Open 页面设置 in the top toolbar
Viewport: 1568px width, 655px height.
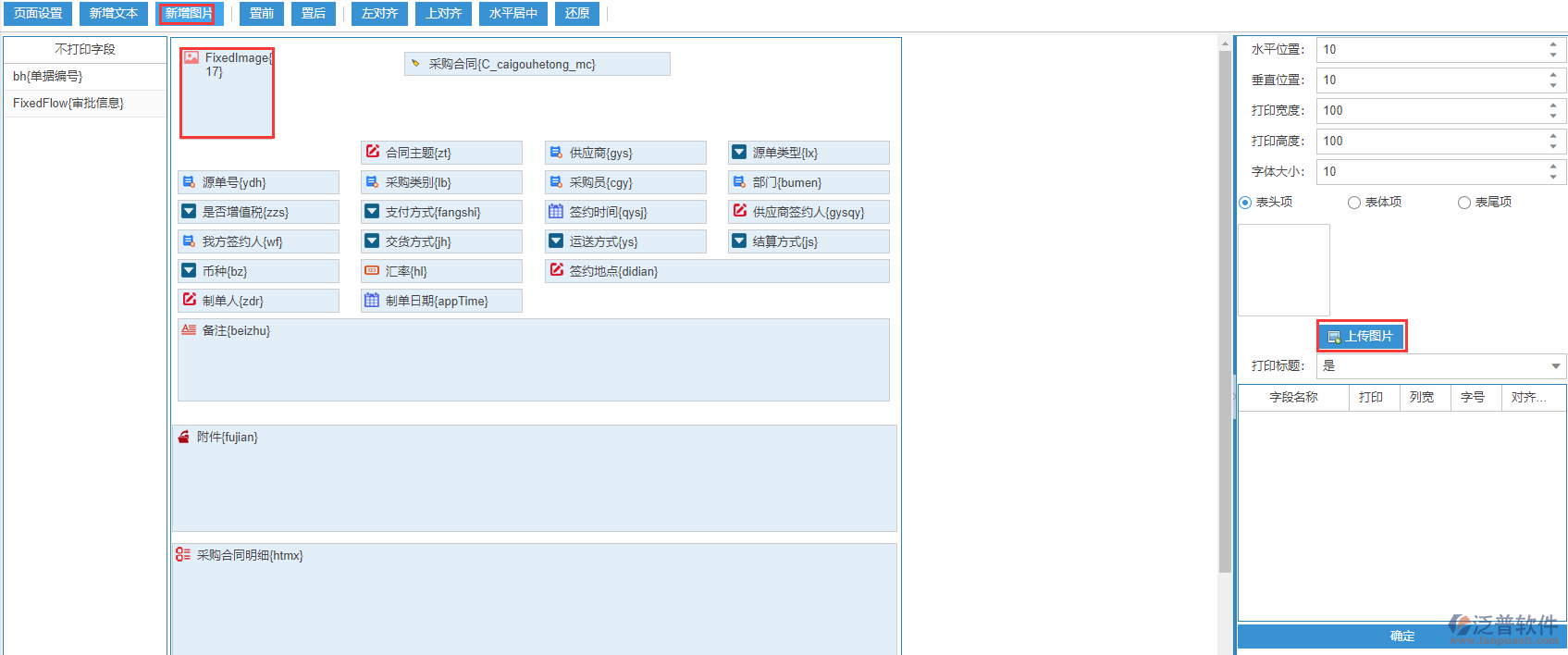click(38, 14)
